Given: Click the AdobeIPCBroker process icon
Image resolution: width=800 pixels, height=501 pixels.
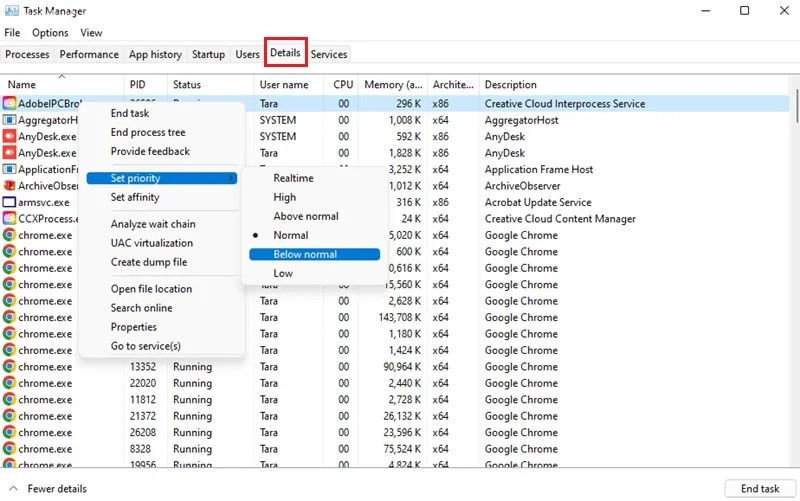Looking at the screenshot, I should [x=10, y=103].
